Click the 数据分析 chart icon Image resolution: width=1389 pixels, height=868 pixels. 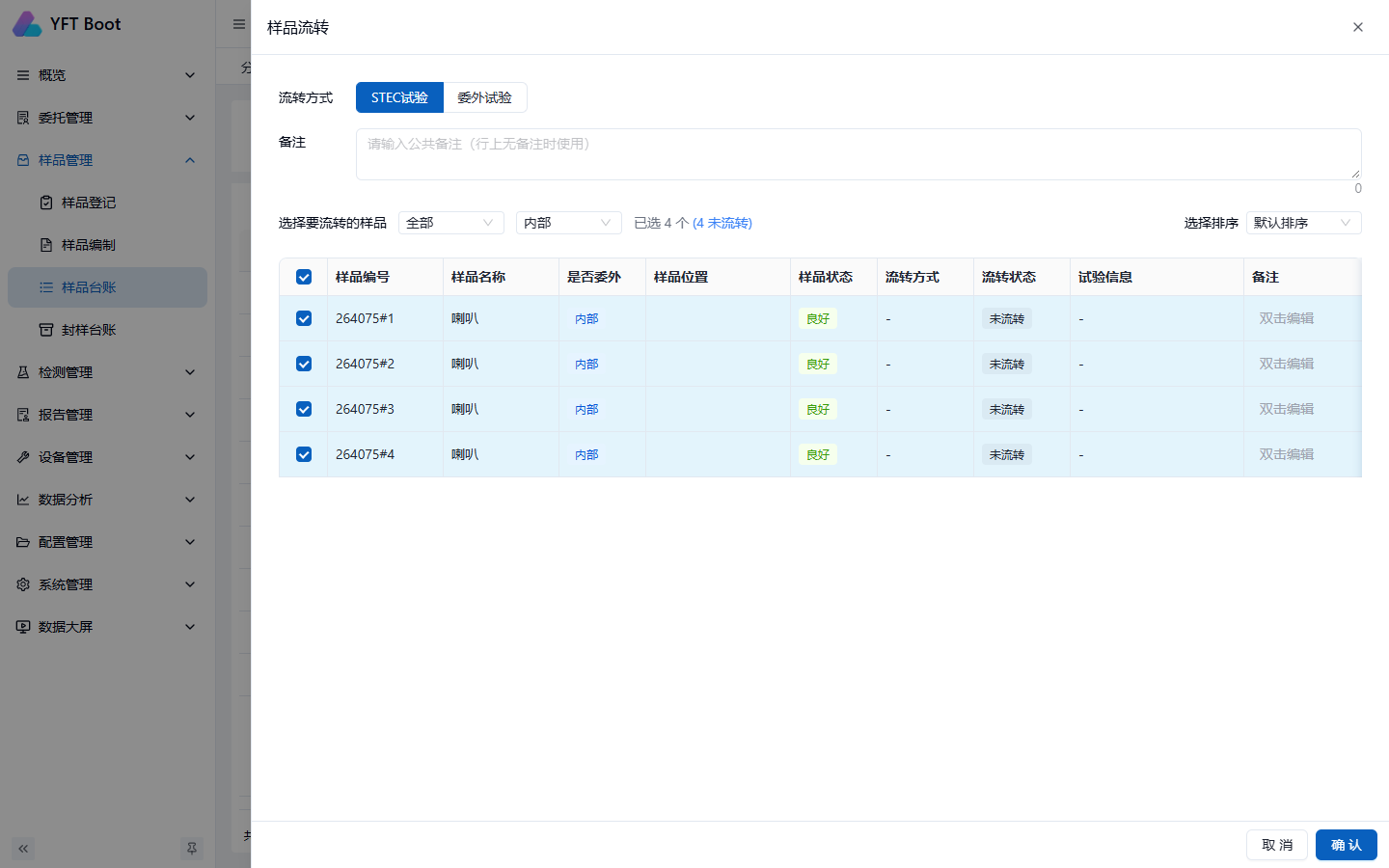23,500
